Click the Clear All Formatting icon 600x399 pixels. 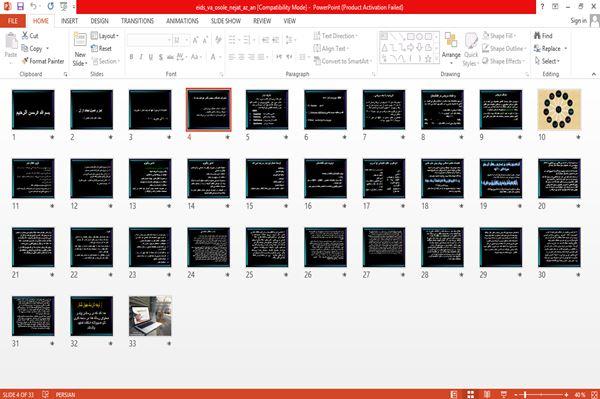[218, 40]
